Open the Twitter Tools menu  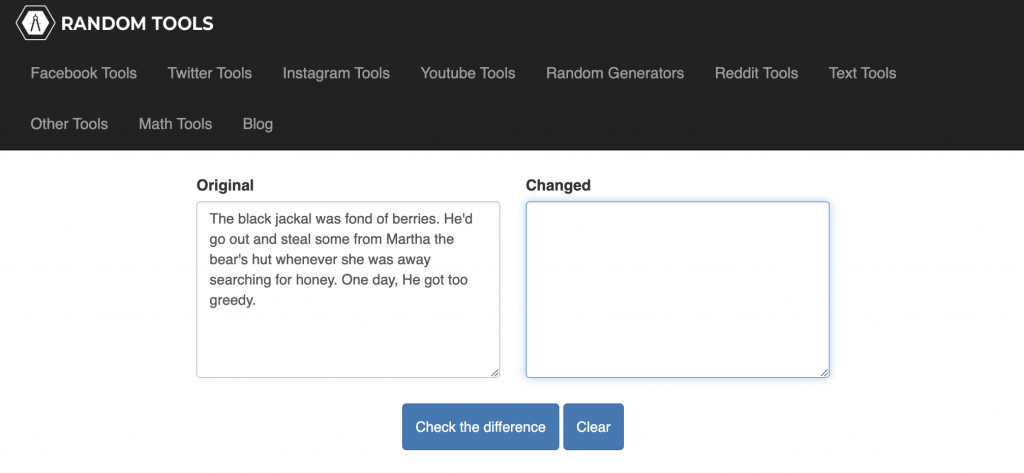tap(210, 73)
